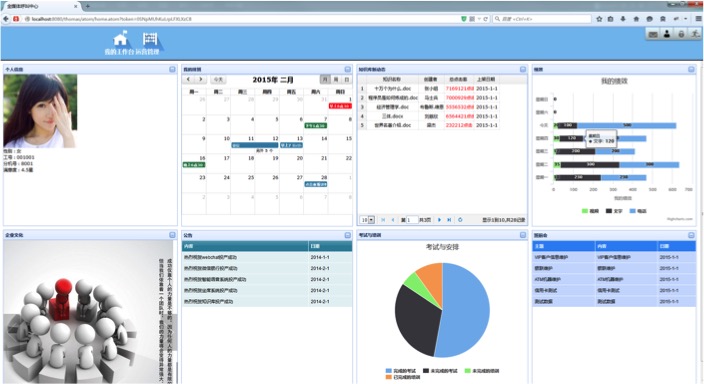Image resolution: width=704 pixels, height=384 pixels.
Task: Toggle the black series in the bar chart legend
Action: pyautogui.click(x=614, y=211)
